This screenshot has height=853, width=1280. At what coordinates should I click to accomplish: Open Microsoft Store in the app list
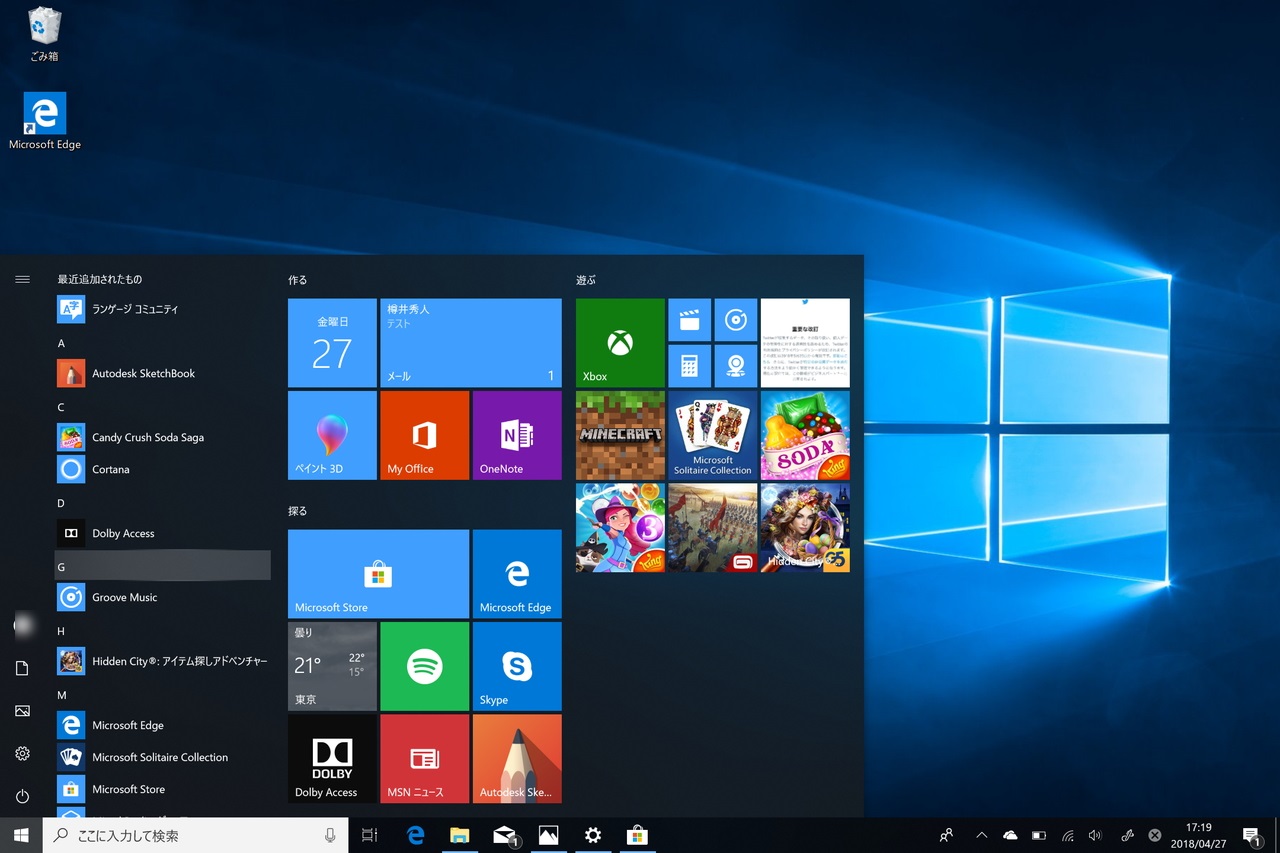click(x=163, y=789)
